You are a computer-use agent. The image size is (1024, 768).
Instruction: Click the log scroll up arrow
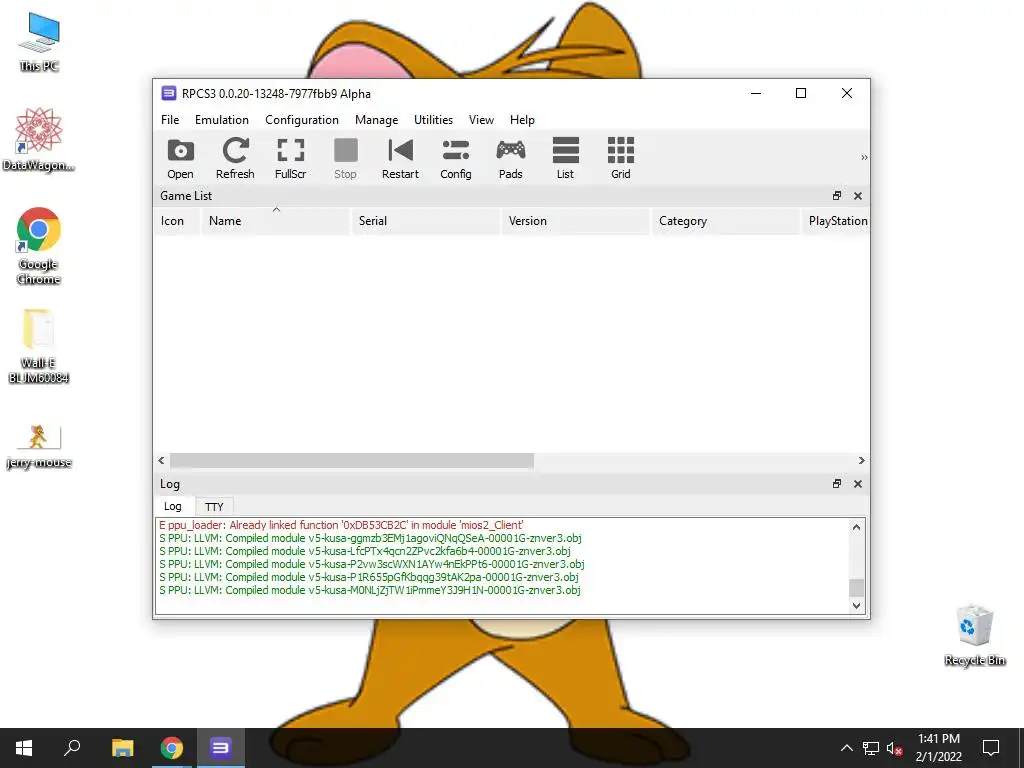pyautogui.click(x=856, y=527)
